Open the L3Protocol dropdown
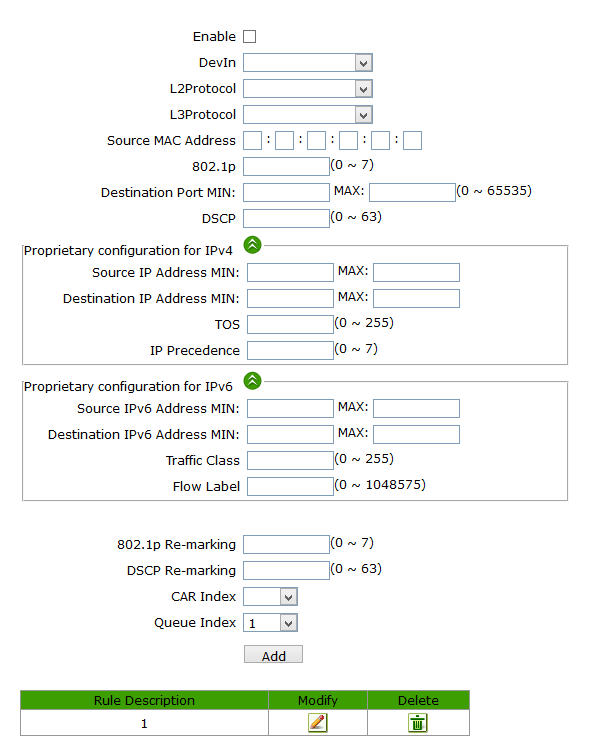Viewport: 592px width, 737px height. pyautogui.click(x=308, y=114)
